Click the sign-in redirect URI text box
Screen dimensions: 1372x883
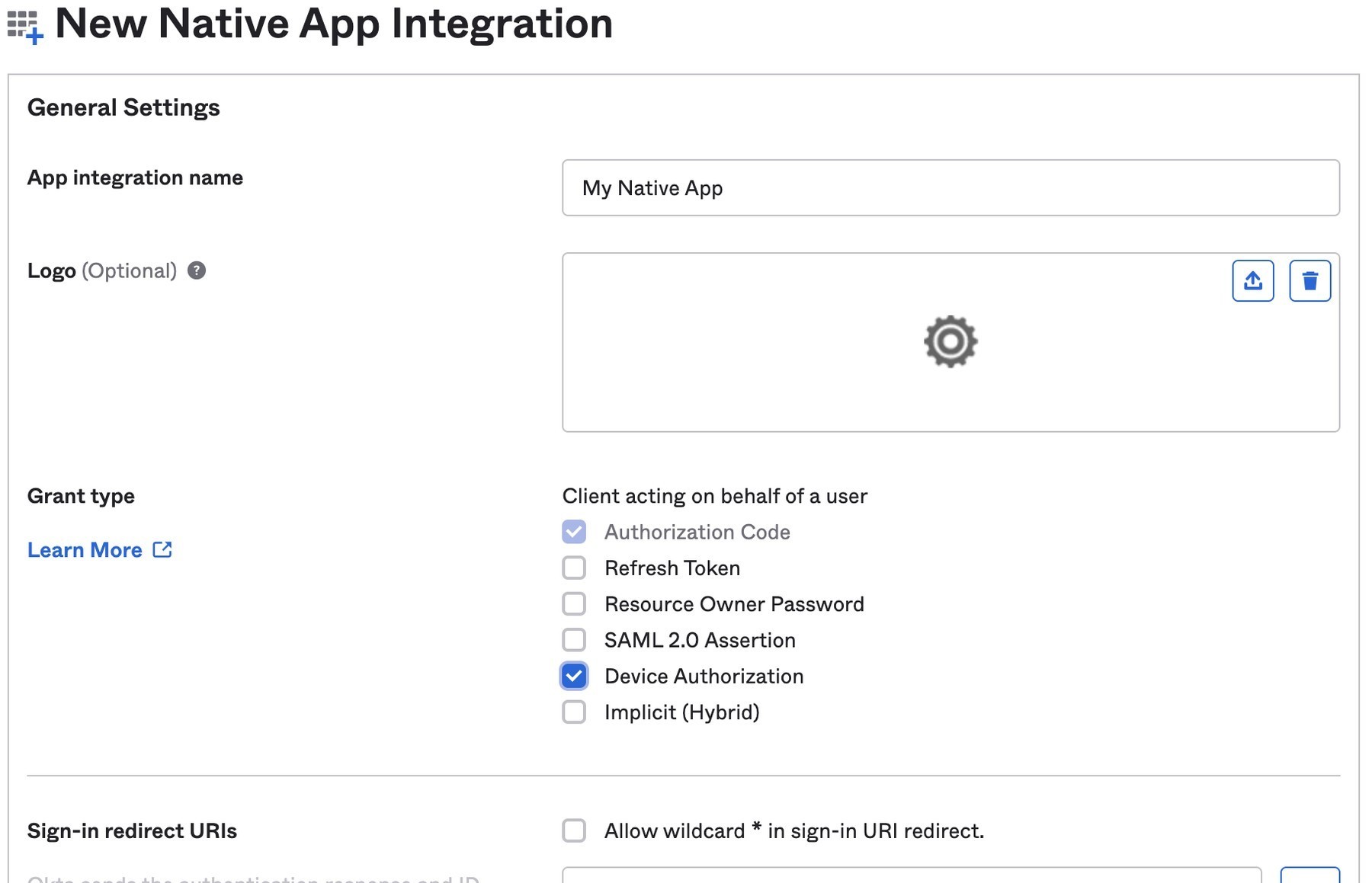point(911,875)
